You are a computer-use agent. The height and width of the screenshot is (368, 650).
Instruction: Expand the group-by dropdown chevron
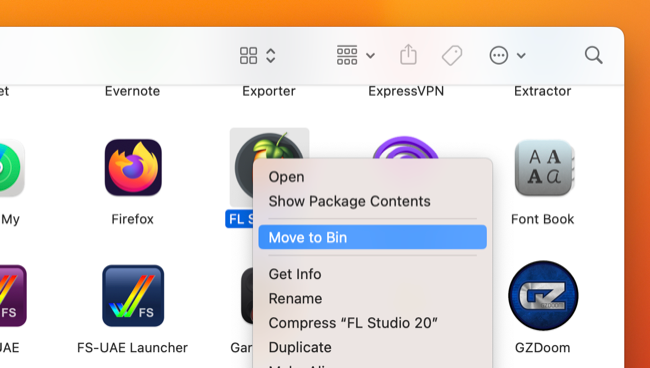tap(371, 56)
